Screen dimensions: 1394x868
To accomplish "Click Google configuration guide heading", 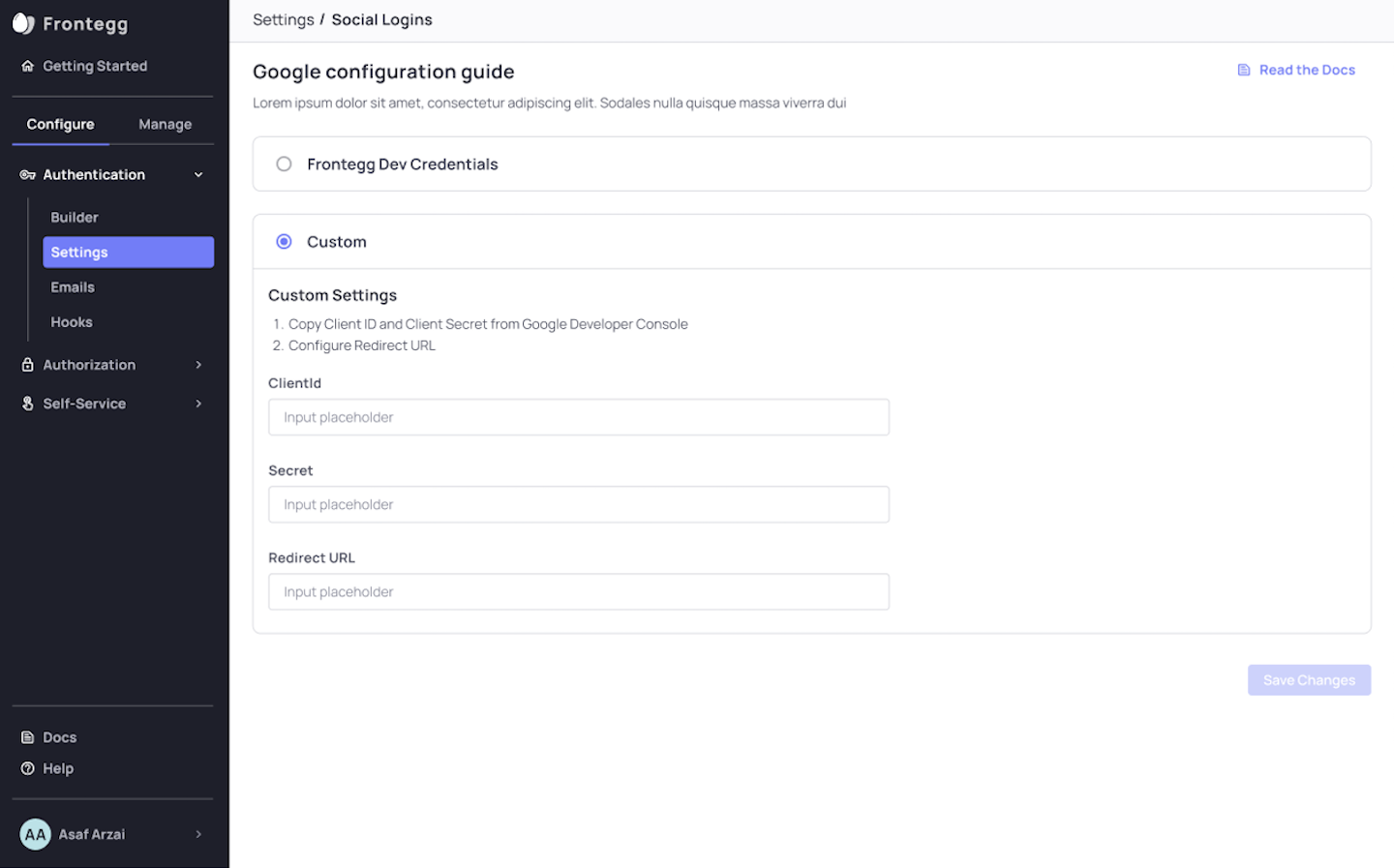I will coord(383,72).
